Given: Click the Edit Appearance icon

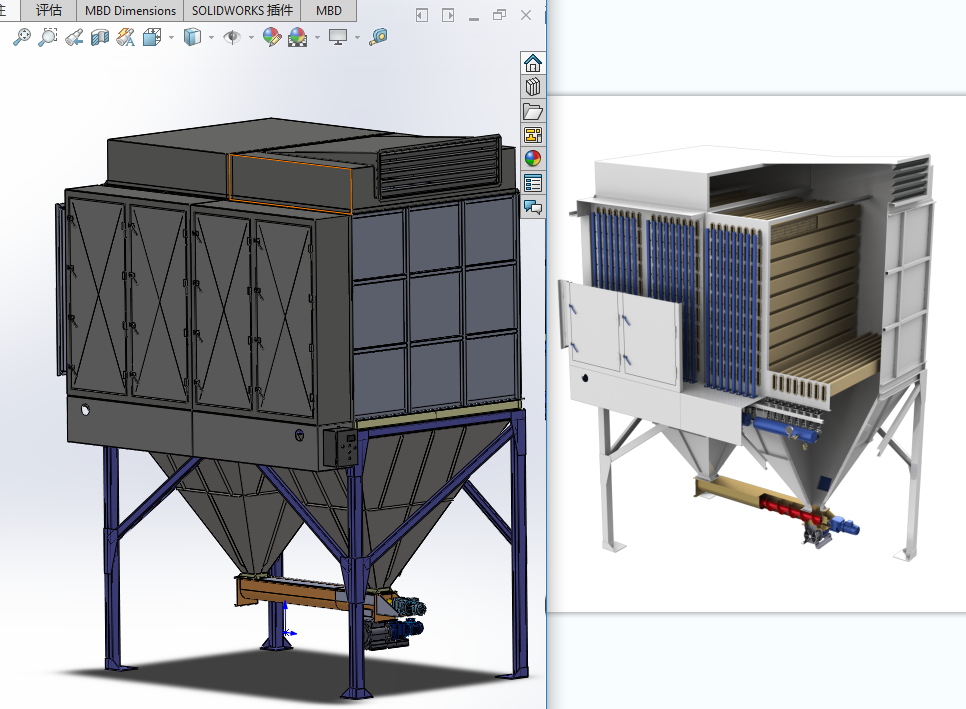Looking at the screenshot, I should point(271,37).
